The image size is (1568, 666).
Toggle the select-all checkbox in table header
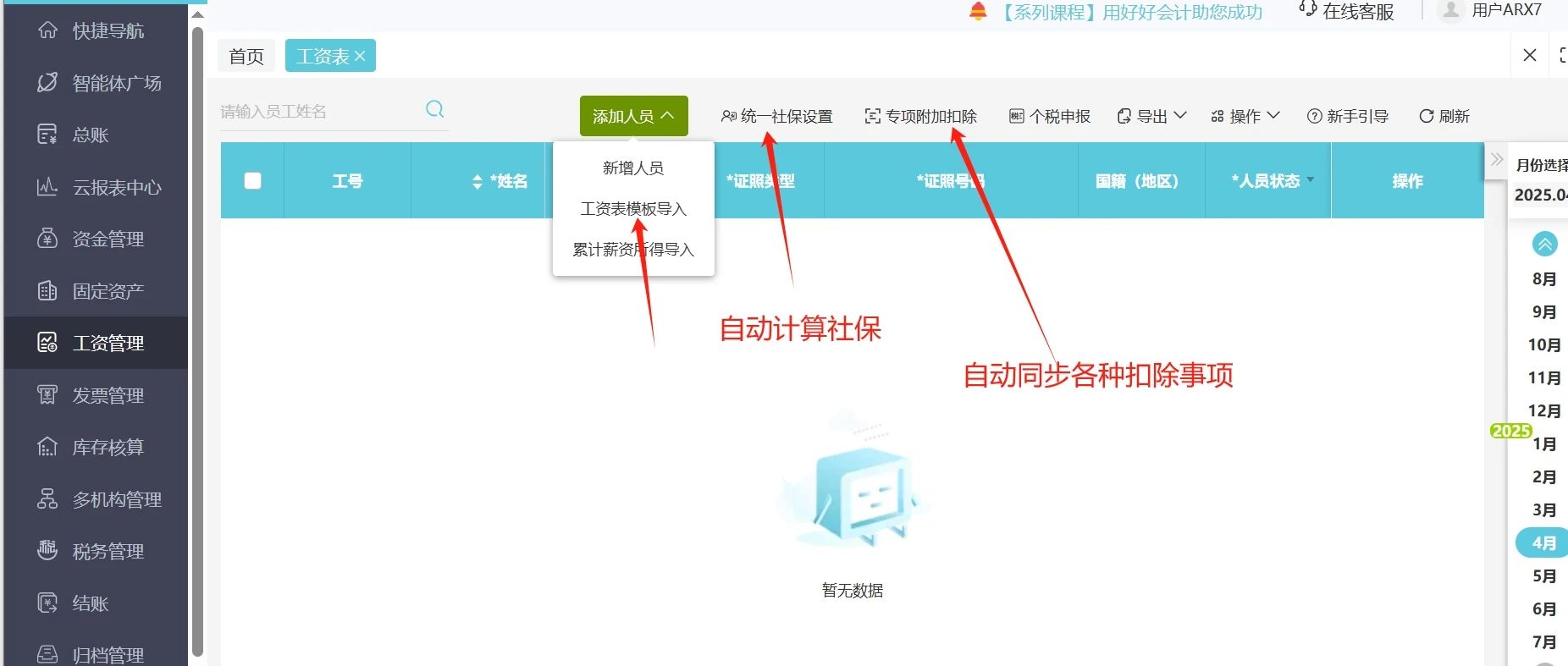(x=252, y=180)
